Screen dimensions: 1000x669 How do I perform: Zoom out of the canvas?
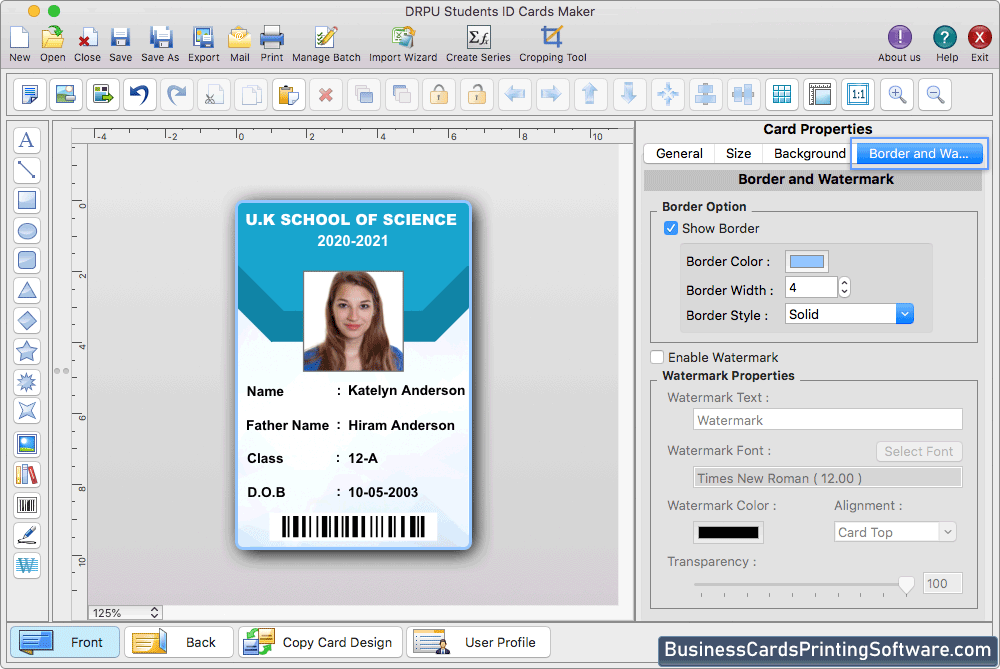[935, 95]
